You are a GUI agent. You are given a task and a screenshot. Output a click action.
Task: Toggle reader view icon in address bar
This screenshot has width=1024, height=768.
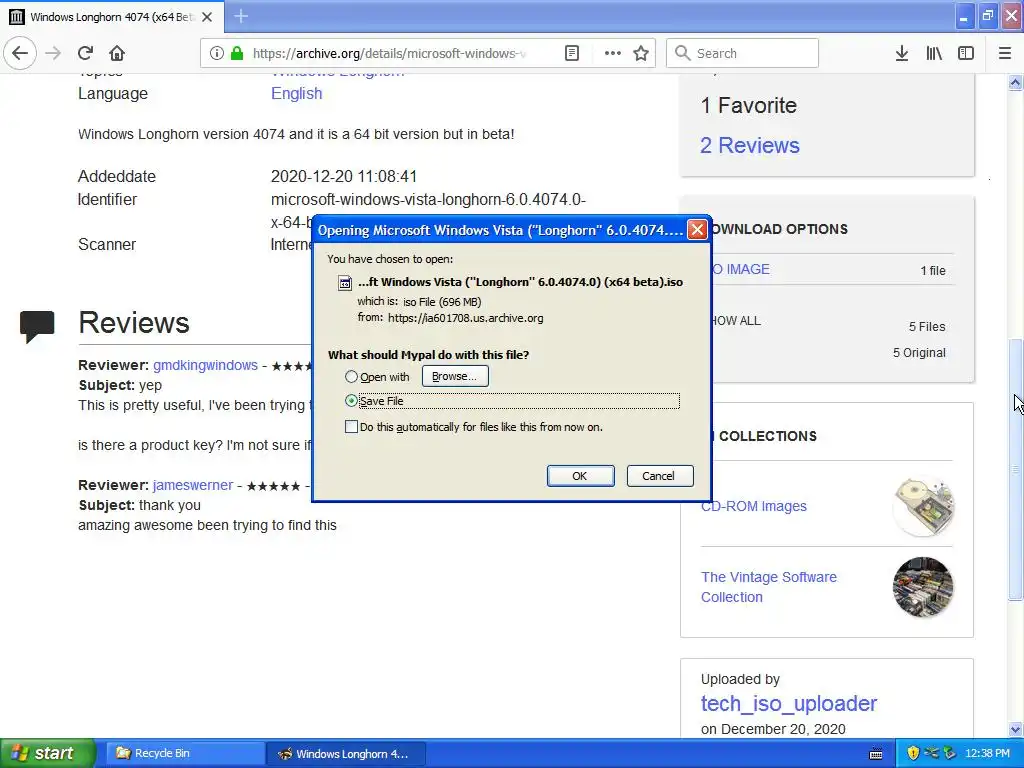tap(572, 53)
